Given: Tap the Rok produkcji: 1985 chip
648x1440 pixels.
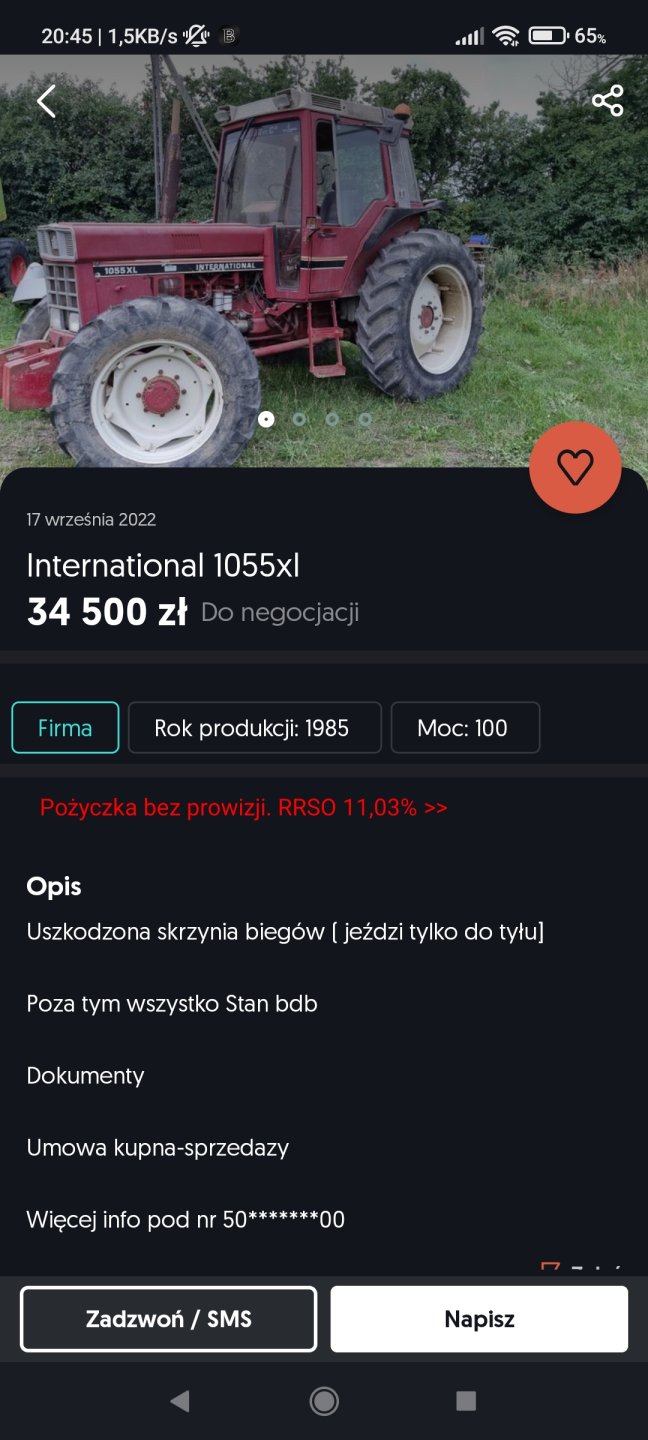Looking at the screenshot, I should click(x=254, y=727).
